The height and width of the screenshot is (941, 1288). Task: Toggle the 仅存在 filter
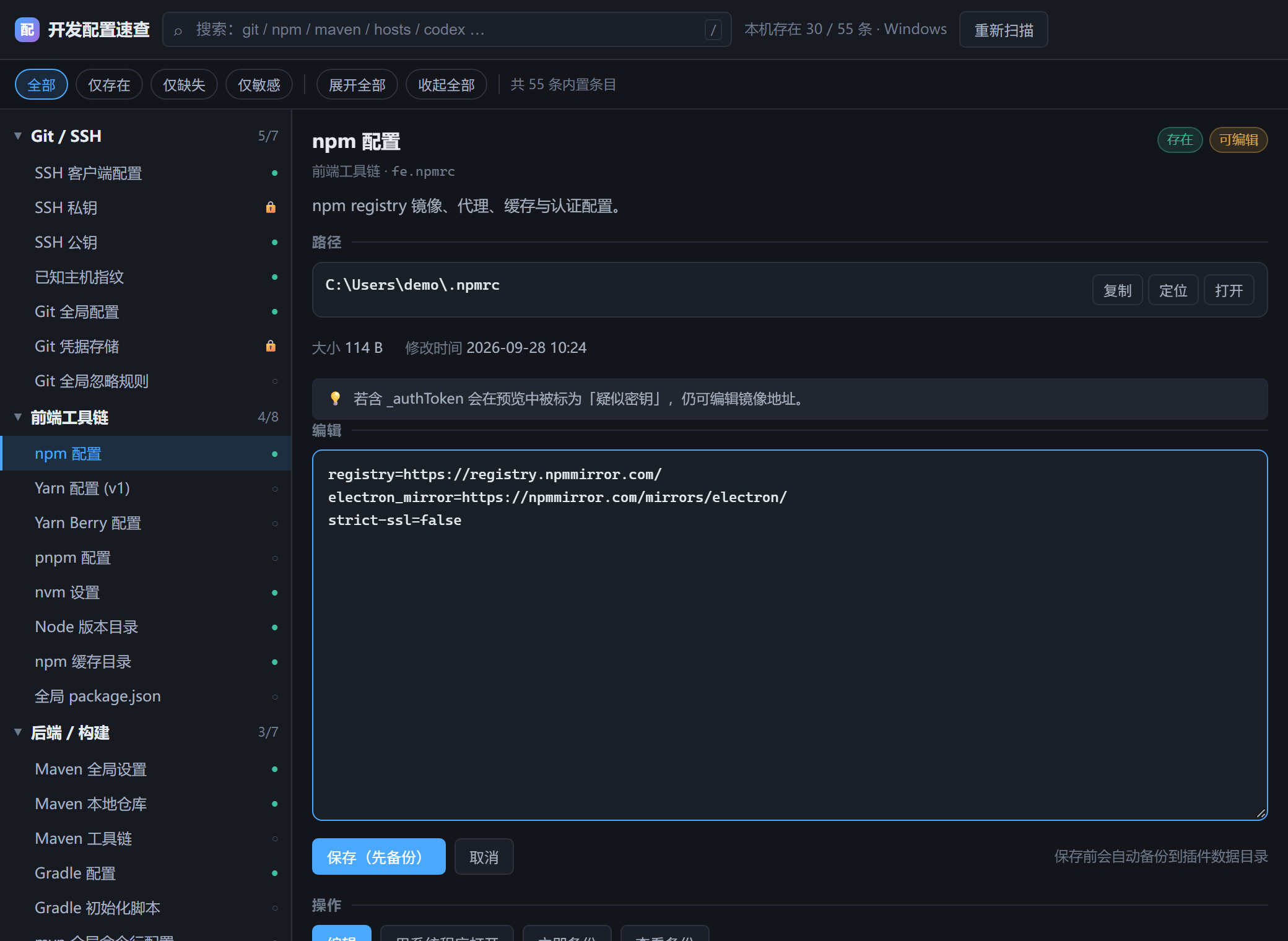tap(109, 85)
